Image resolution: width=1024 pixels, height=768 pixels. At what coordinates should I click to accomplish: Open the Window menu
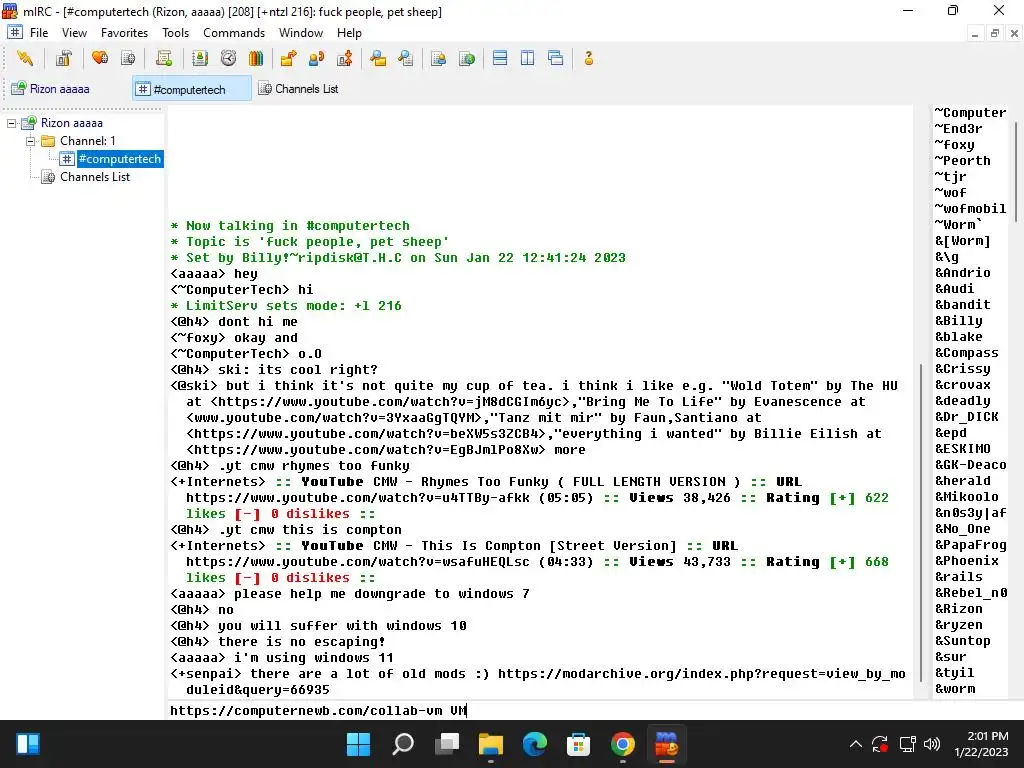(300, 33)
